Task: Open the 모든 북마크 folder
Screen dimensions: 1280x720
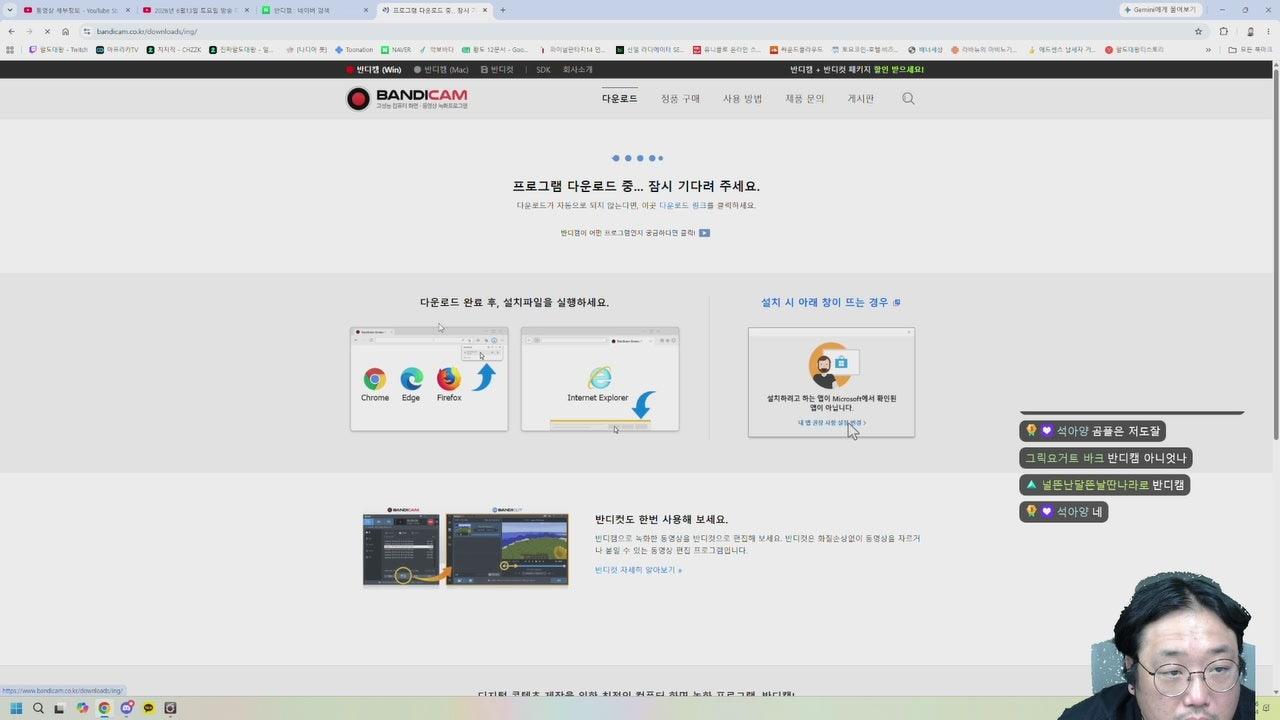Action: (1252, 49)
